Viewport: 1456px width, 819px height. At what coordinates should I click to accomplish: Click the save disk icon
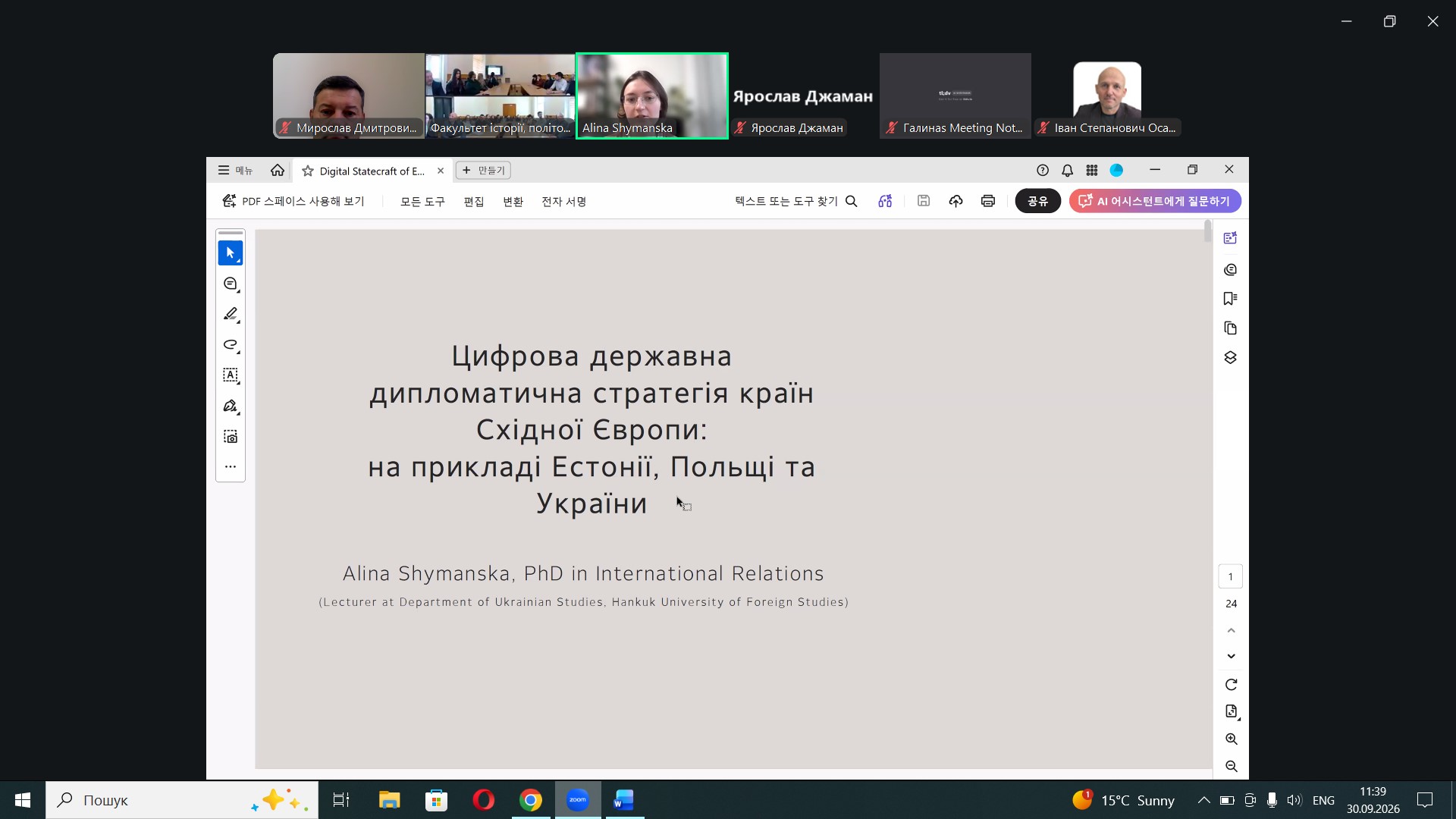(x=924, y=201)
